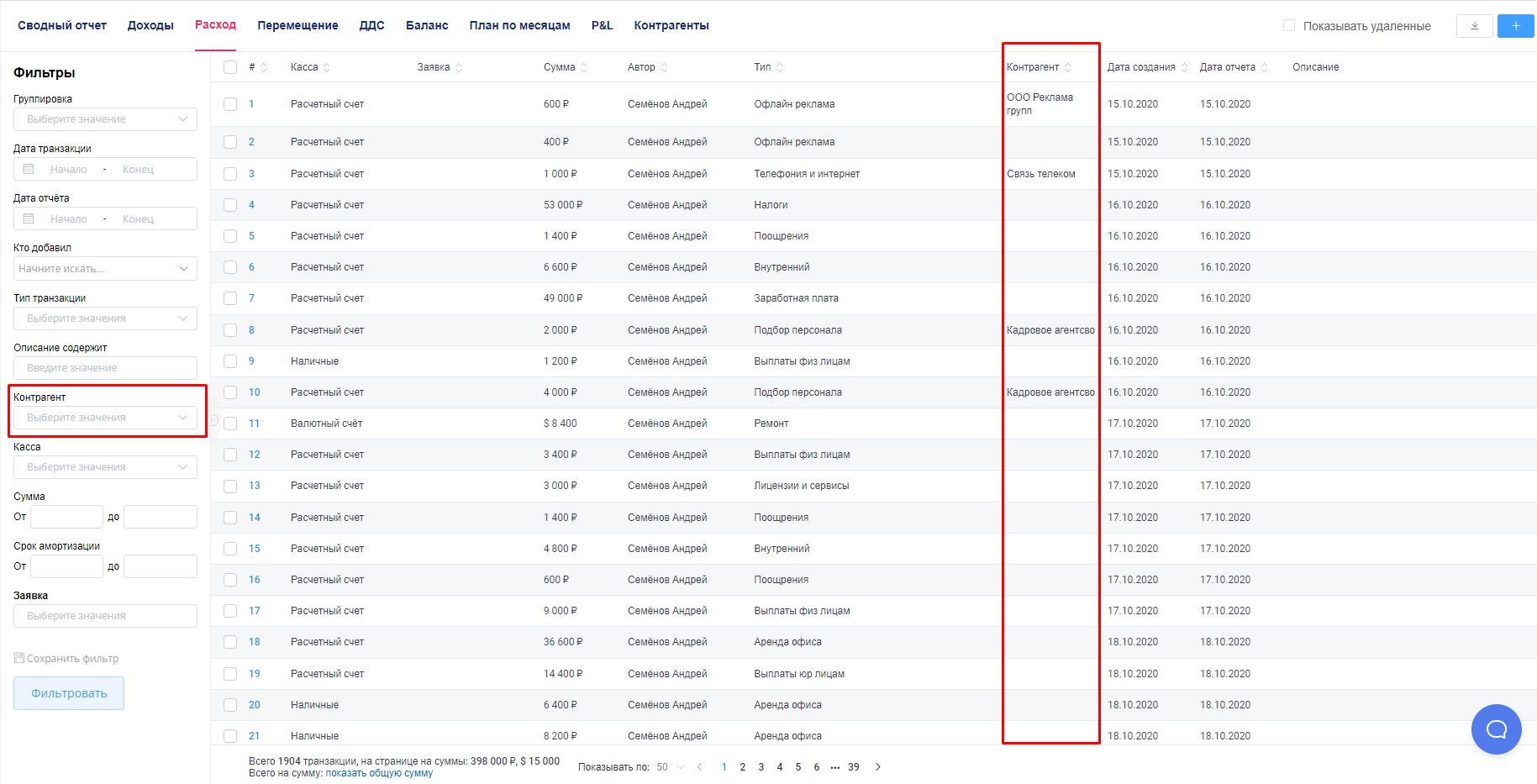Click the Описание содержит input field
1537x784 pixels.
(x=105, y=368)
